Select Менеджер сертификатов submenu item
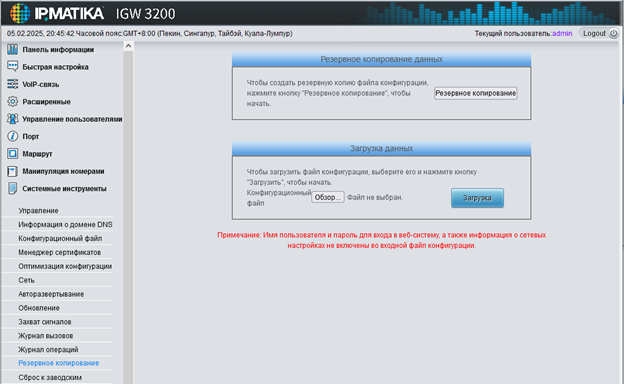This screenshot has height=384, width=624. point(59,252)
